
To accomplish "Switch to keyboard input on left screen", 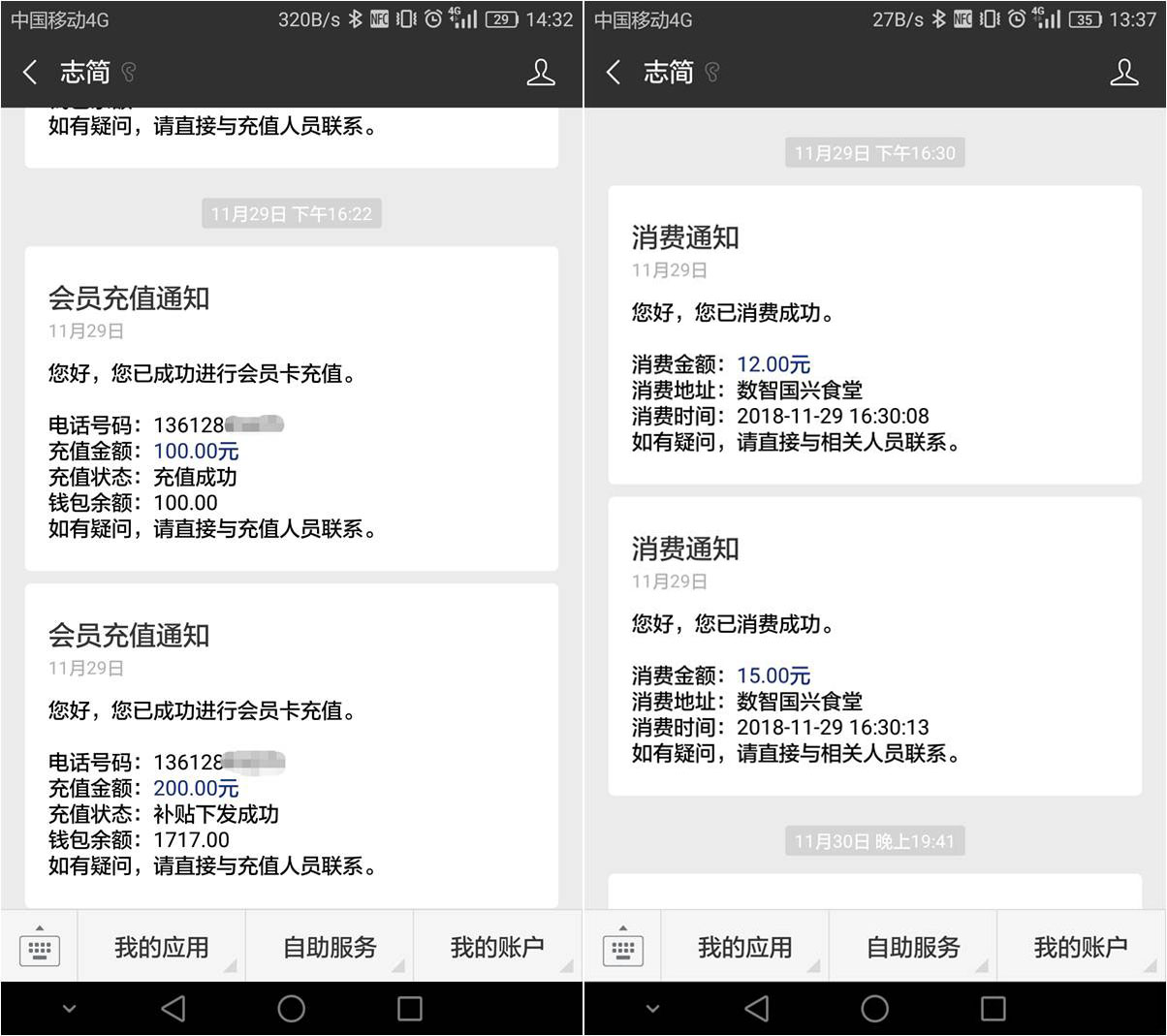I will click(40, 947).
